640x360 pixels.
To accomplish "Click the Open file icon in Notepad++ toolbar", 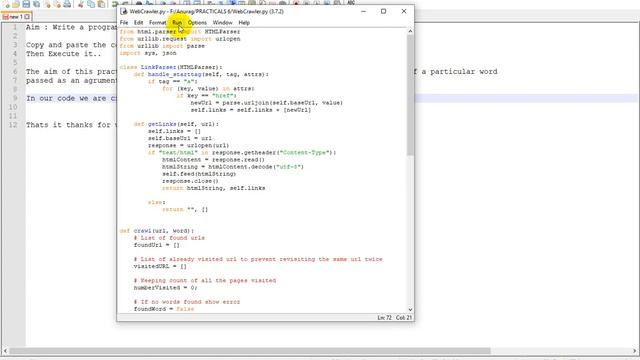I will pos(16,4).
